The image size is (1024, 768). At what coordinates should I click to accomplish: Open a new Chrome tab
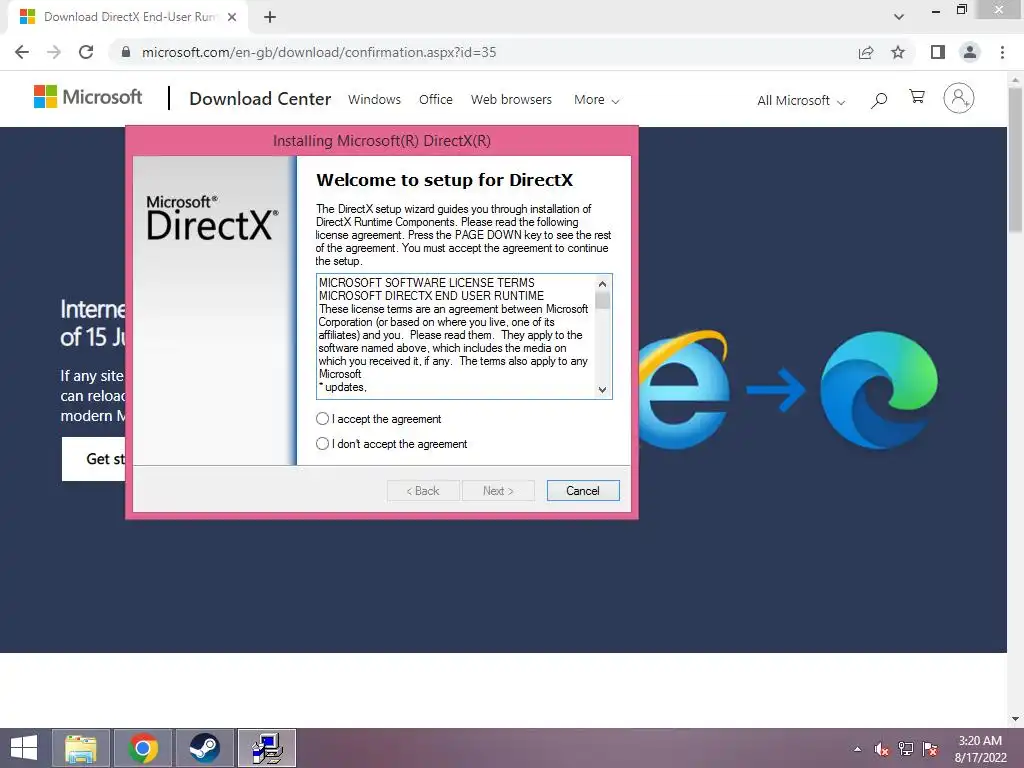(270, 17)
